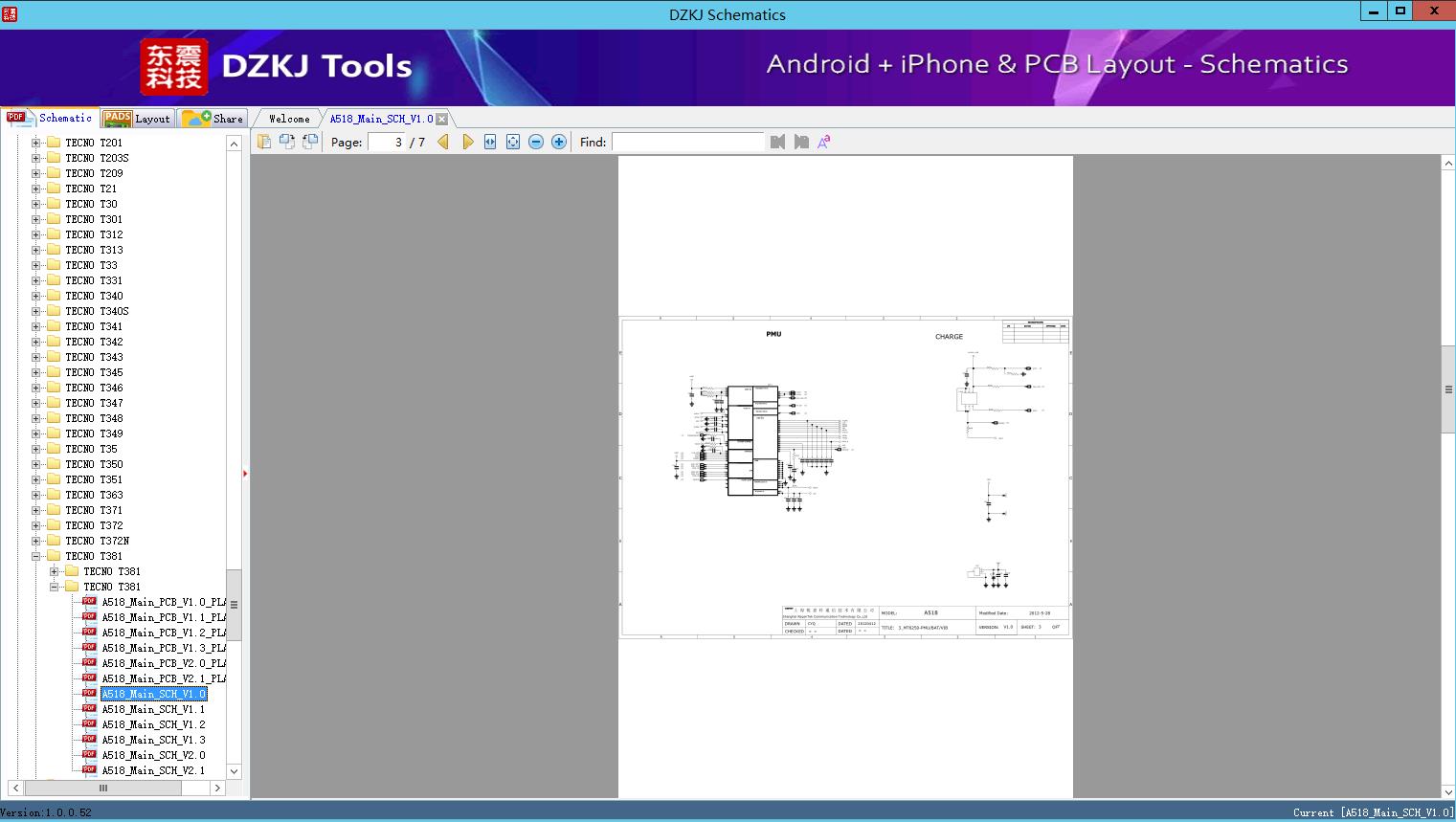Image resolution: width=1456 pixels, height=822 pixels.
Task: Find next result binoculars icon
Action: pyautogui.click(x=801, y=142)
